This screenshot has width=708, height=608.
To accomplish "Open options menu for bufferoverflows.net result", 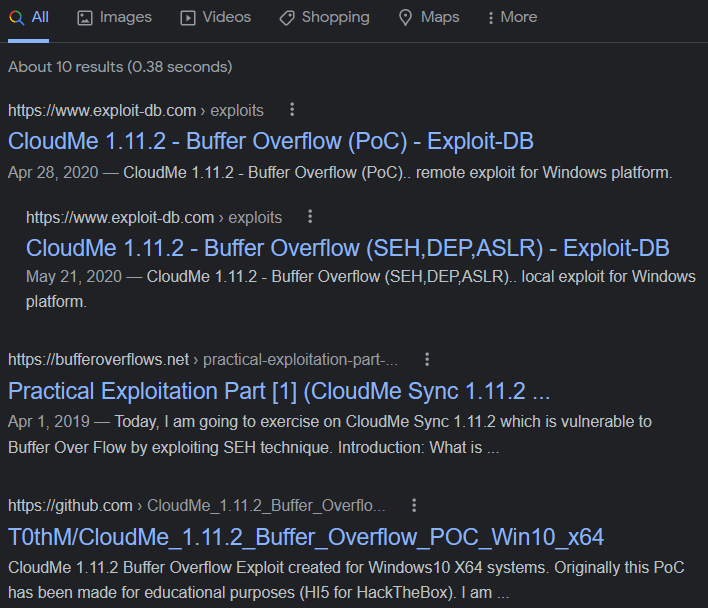I will pos(427,359).
